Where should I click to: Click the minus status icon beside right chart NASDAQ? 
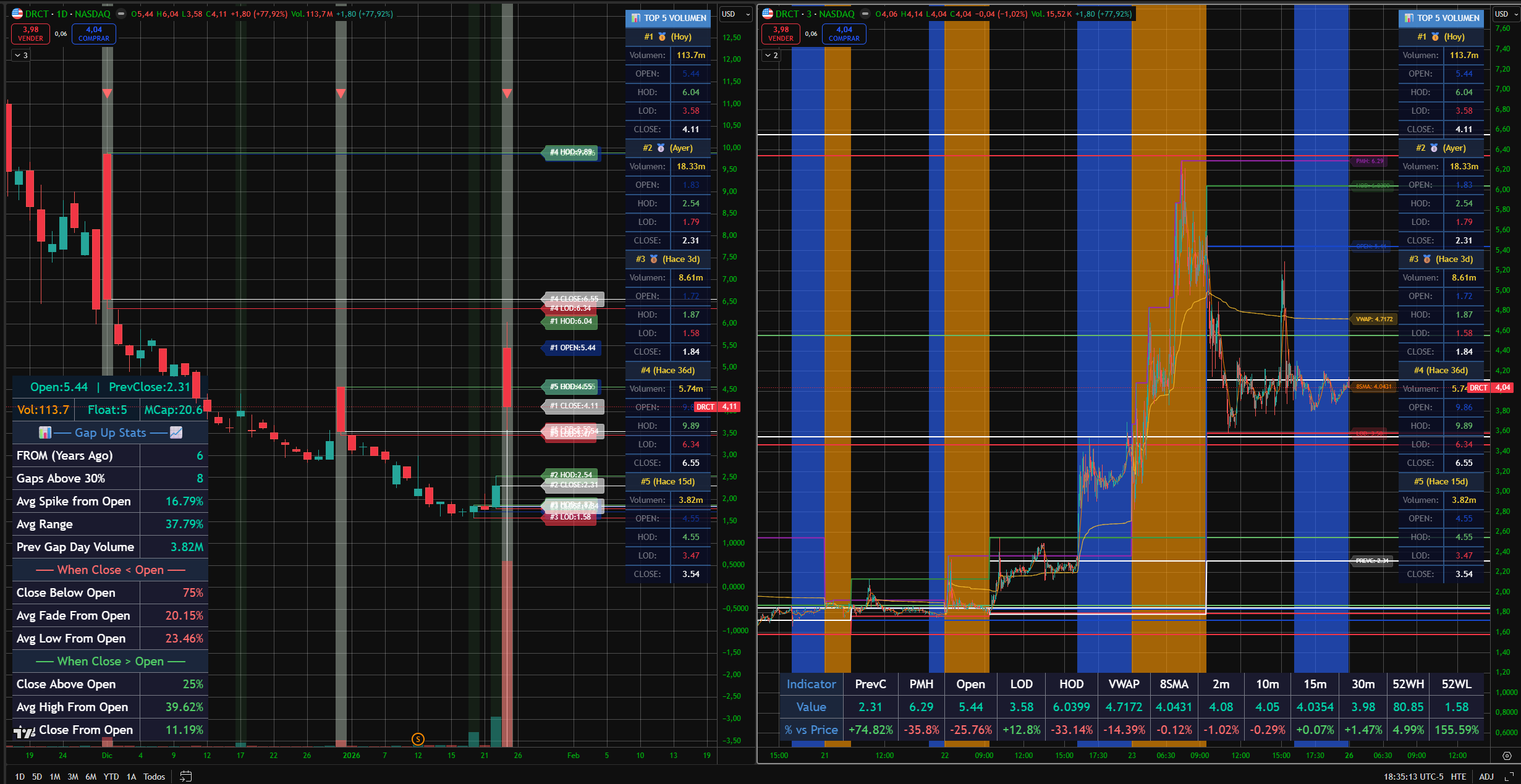pos(865,14)
